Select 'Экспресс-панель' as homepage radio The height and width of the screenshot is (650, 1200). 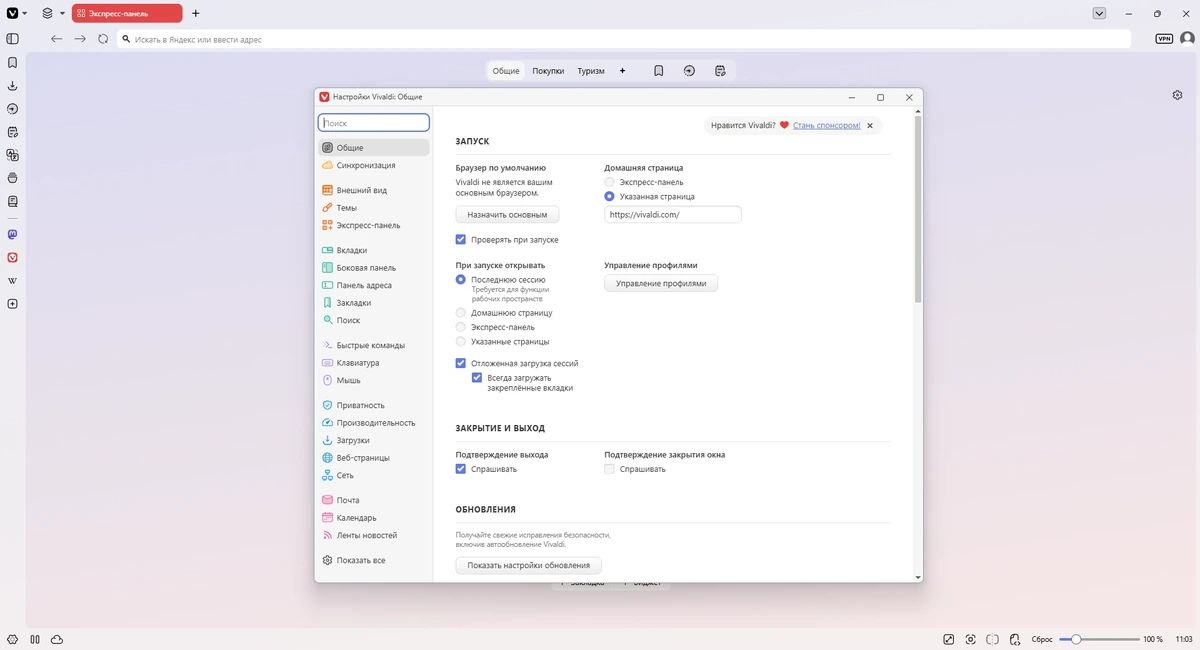[x=610, y=183]
